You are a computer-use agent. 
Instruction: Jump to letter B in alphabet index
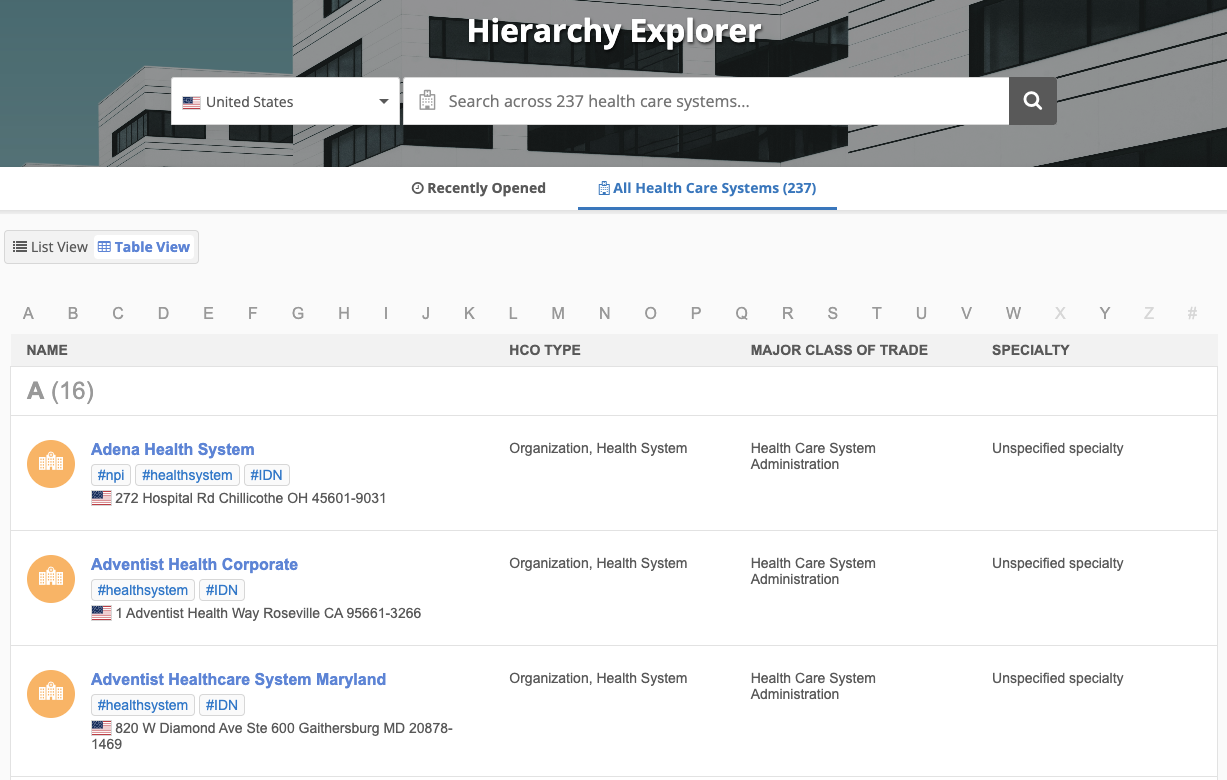click(73, 313)
